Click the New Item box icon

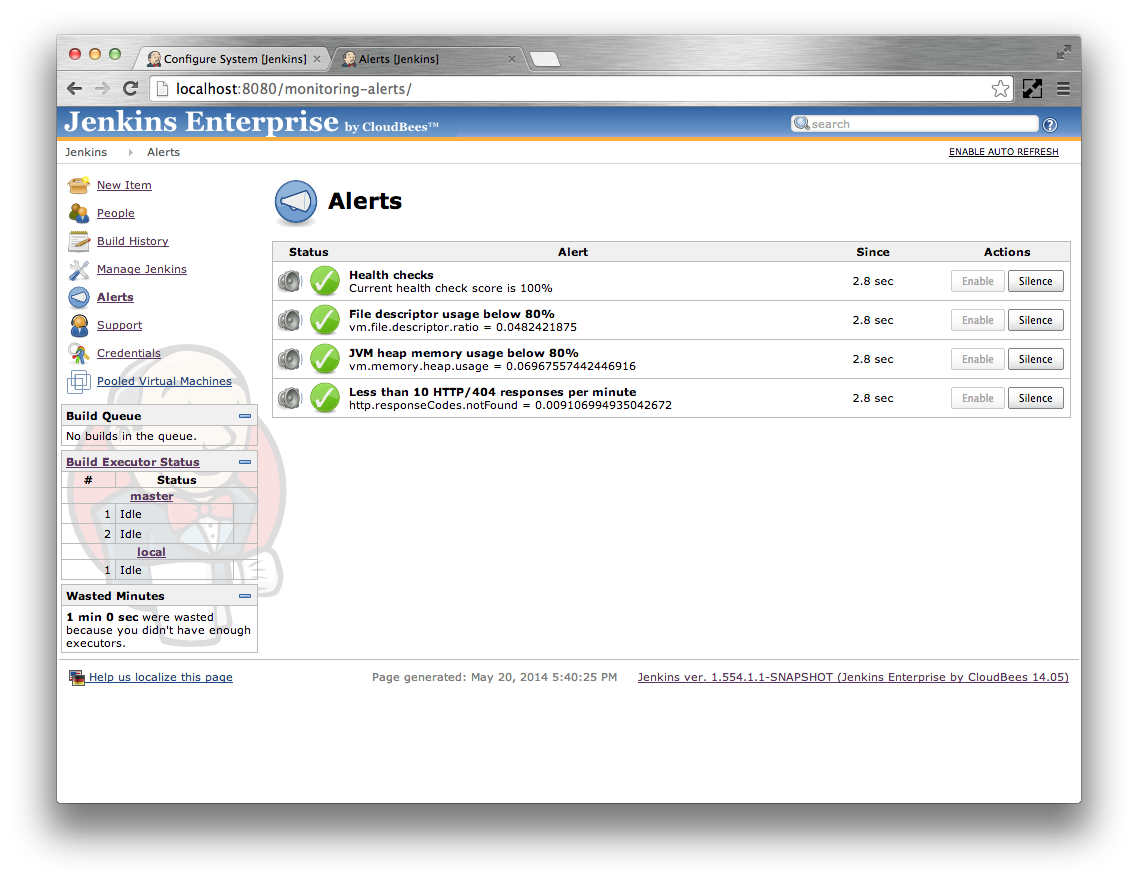[78, 185]
